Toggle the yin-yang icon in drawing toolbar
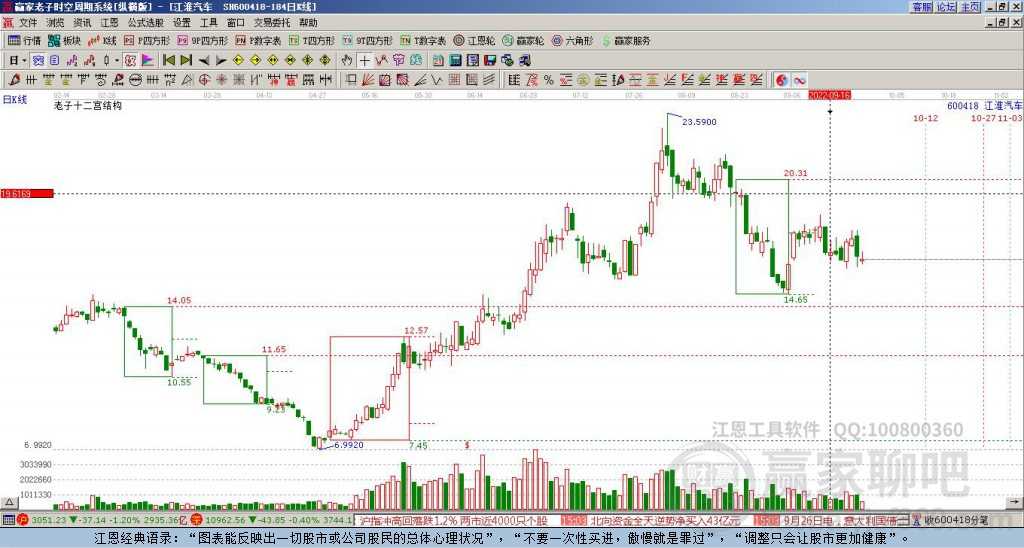Screen dimensions: 1024x548 tap(782, 80)
